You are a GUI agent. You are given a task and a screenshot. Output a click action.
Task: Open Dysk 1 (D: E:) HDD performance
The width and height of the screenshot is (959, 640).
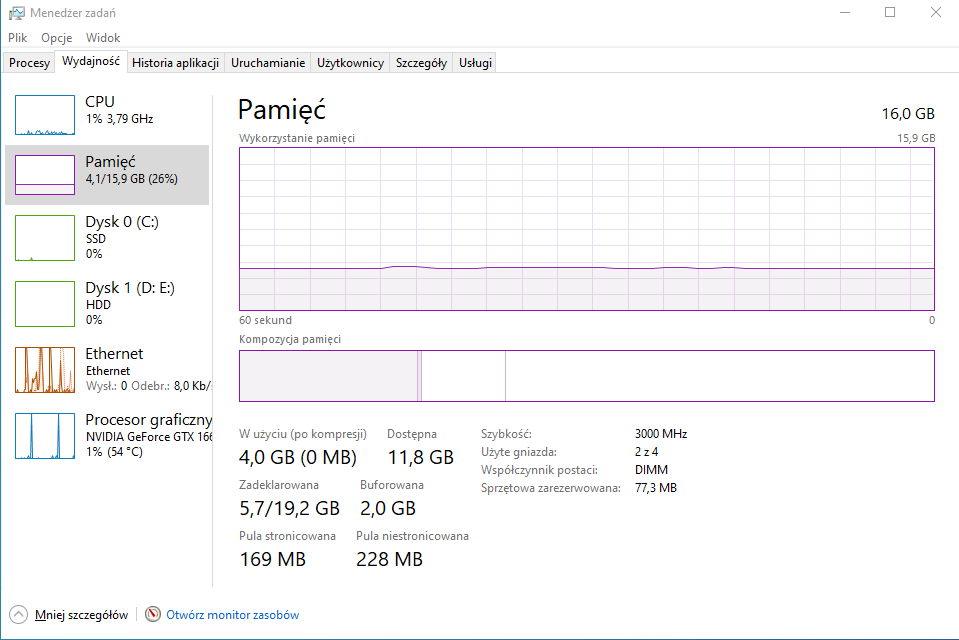(x=107, y=303)
